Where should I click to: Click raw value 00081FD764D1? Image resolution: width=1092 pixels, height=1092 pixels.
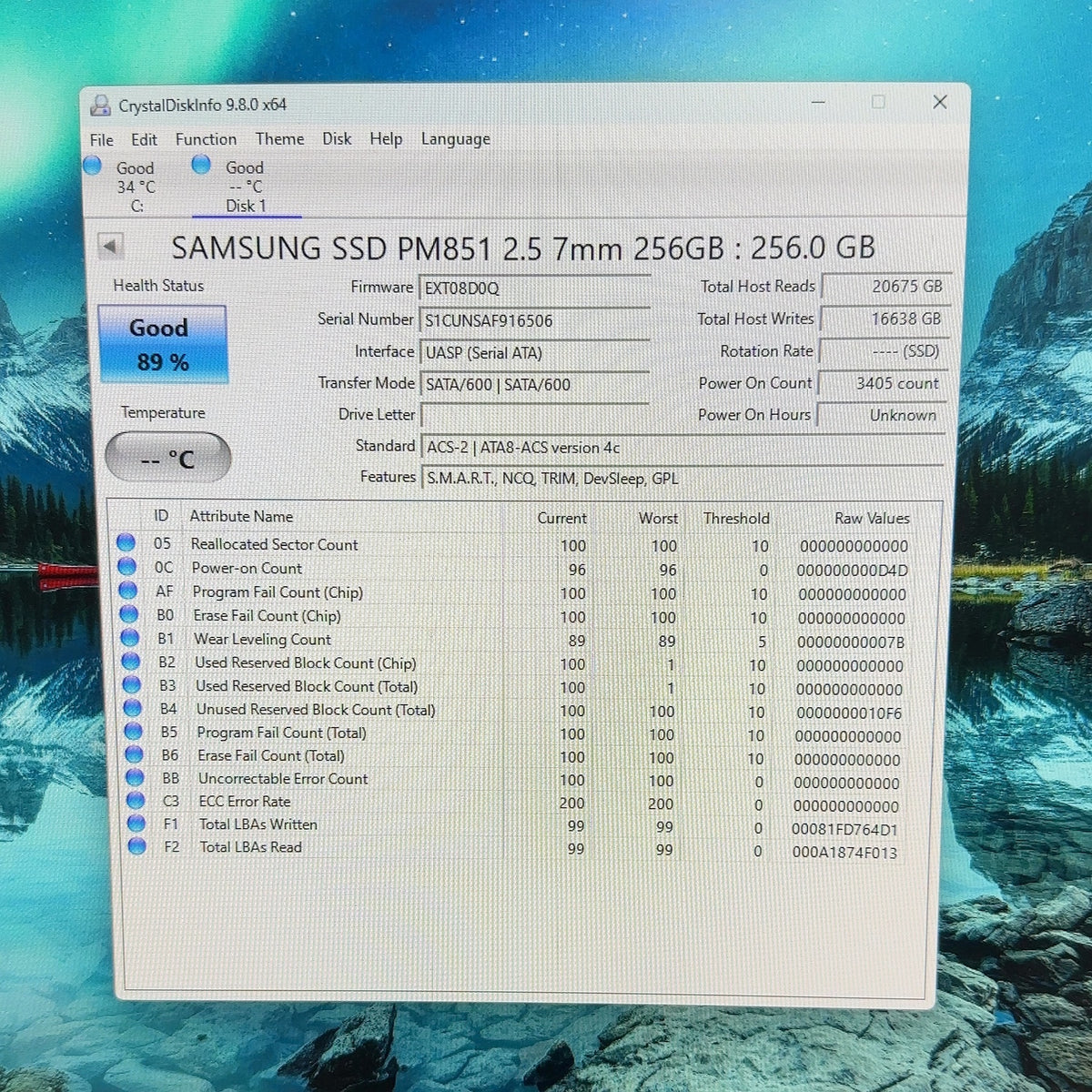click(845, 829)
